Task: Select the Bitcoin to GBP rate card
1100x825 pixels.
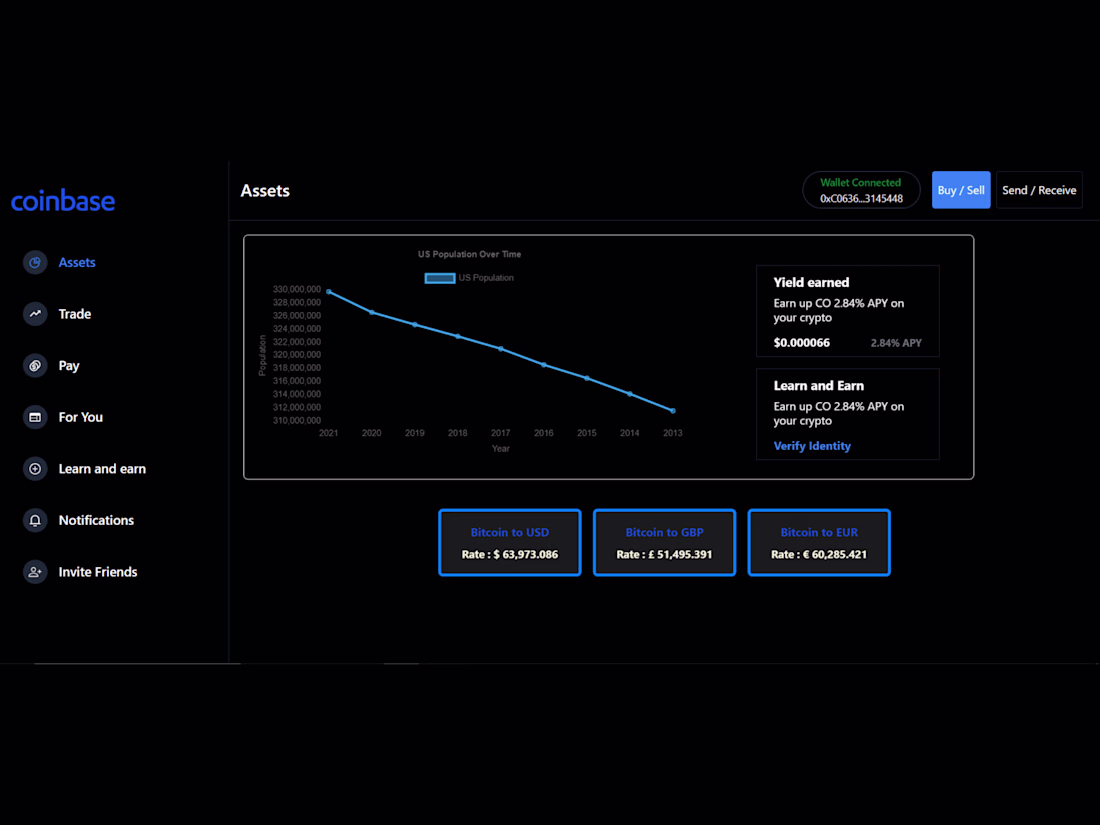Action: 664,542
